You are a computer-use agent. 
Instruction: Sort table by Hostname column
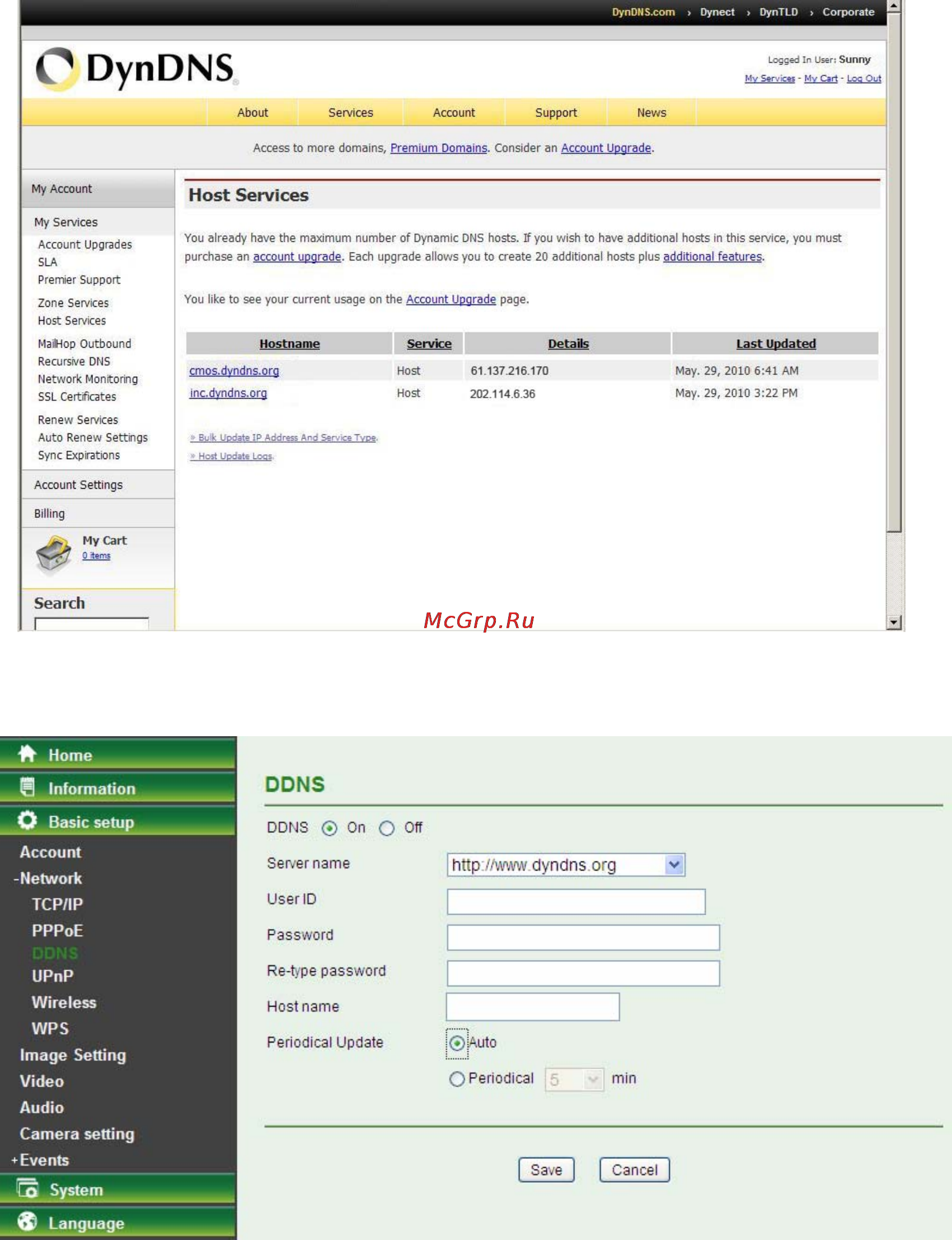289,343
